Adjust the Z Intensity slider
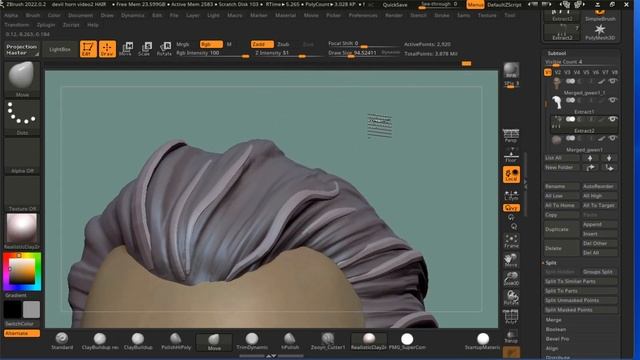 pos(288,53)
